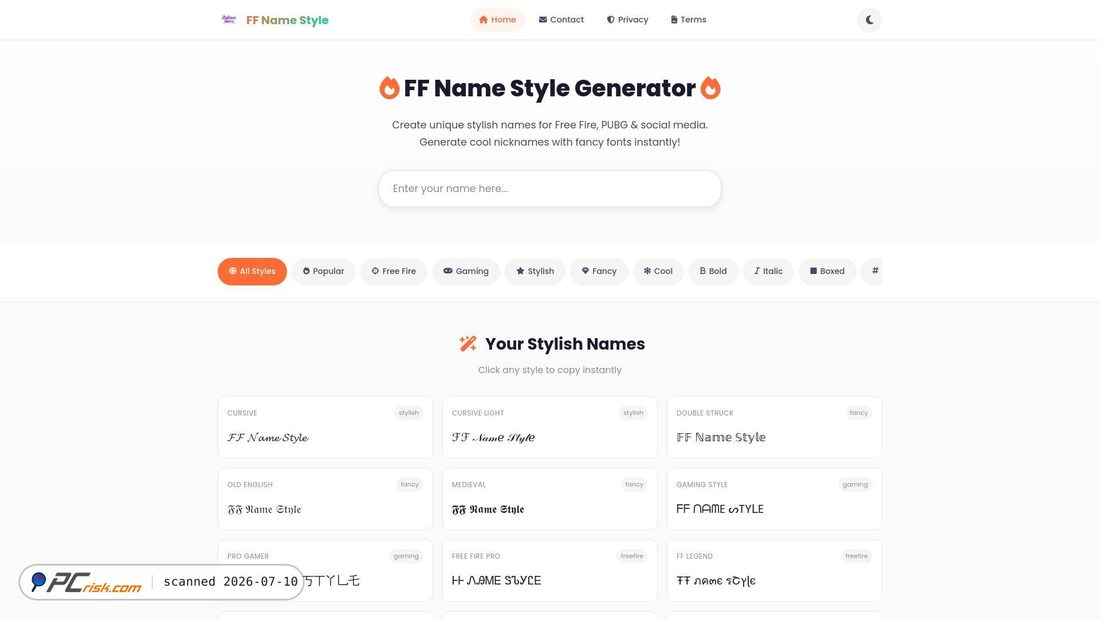
Task: Select the All Styles filter
Action: [x=252, y=271]
